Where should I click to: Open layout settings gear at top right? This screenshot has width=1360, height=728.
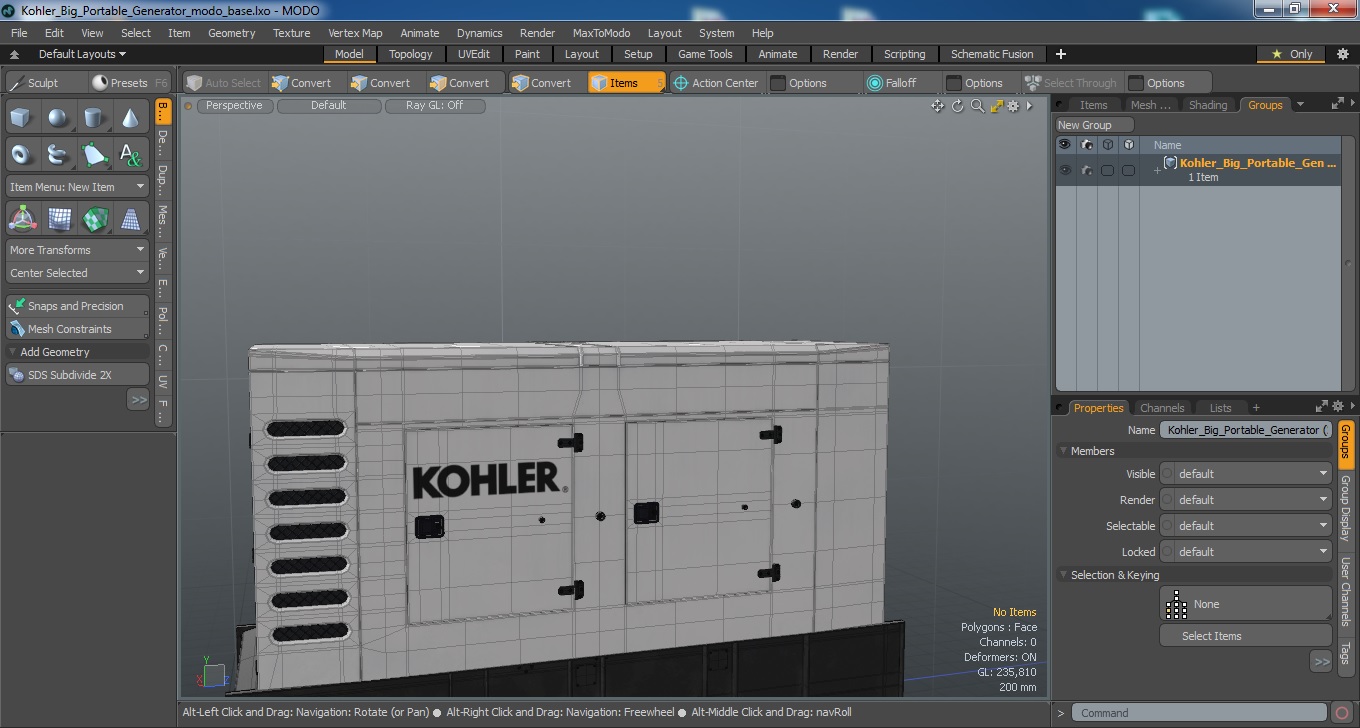click(x=1343, y=54)
